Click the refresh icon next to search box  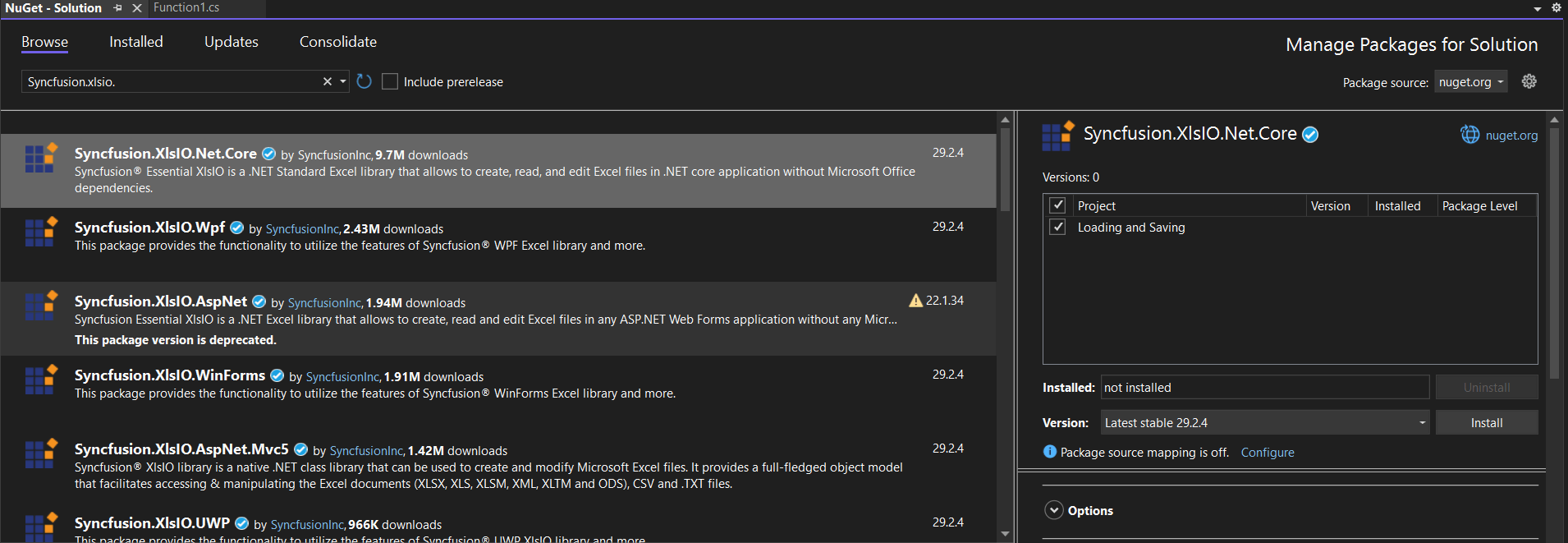click(x=364, y=81)
